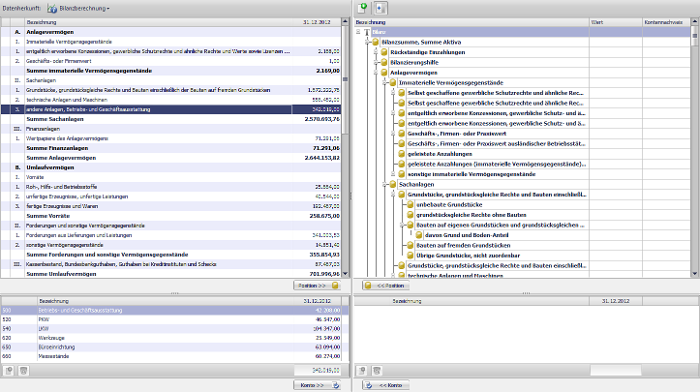Click the up arrow of tree panel scrollbar

(x=695, y=21)
